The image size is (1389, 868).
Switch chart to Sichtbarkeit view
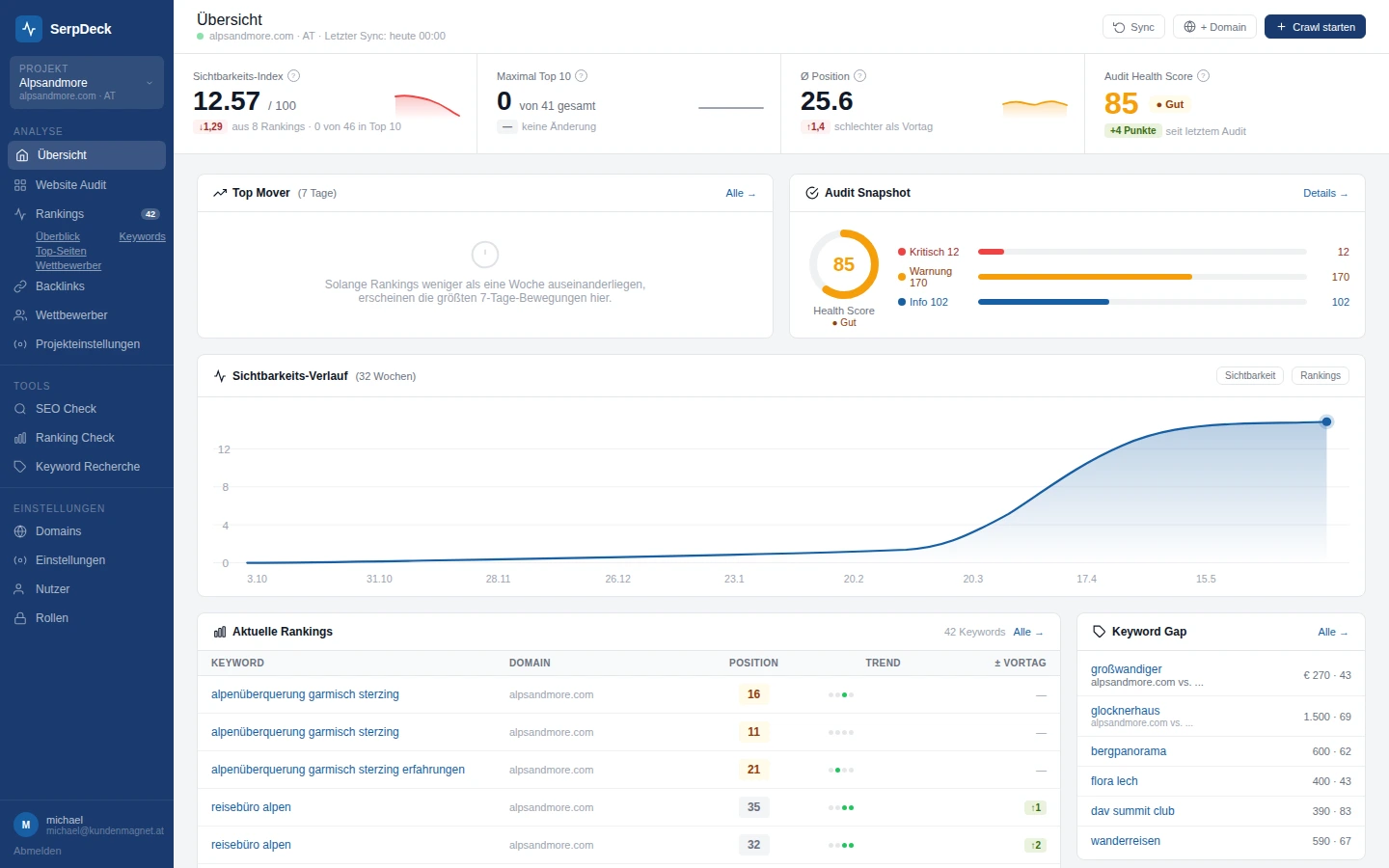point(1250,376)
